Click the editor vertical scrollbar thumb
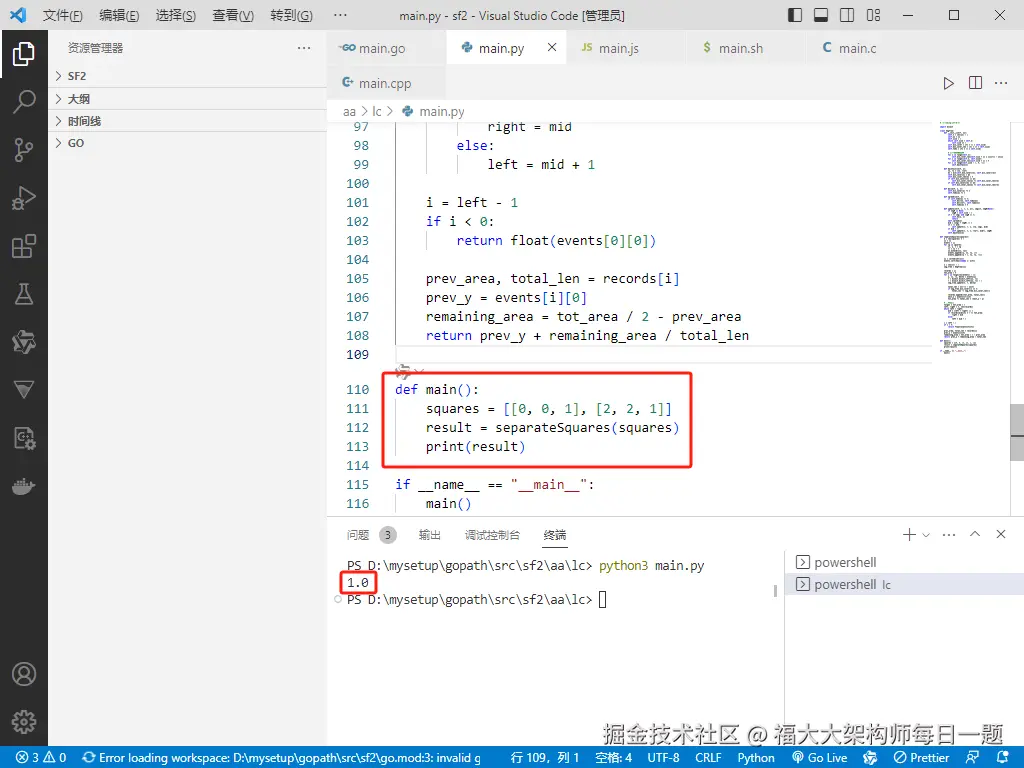1024x768 pixels. click(1017, 433)
